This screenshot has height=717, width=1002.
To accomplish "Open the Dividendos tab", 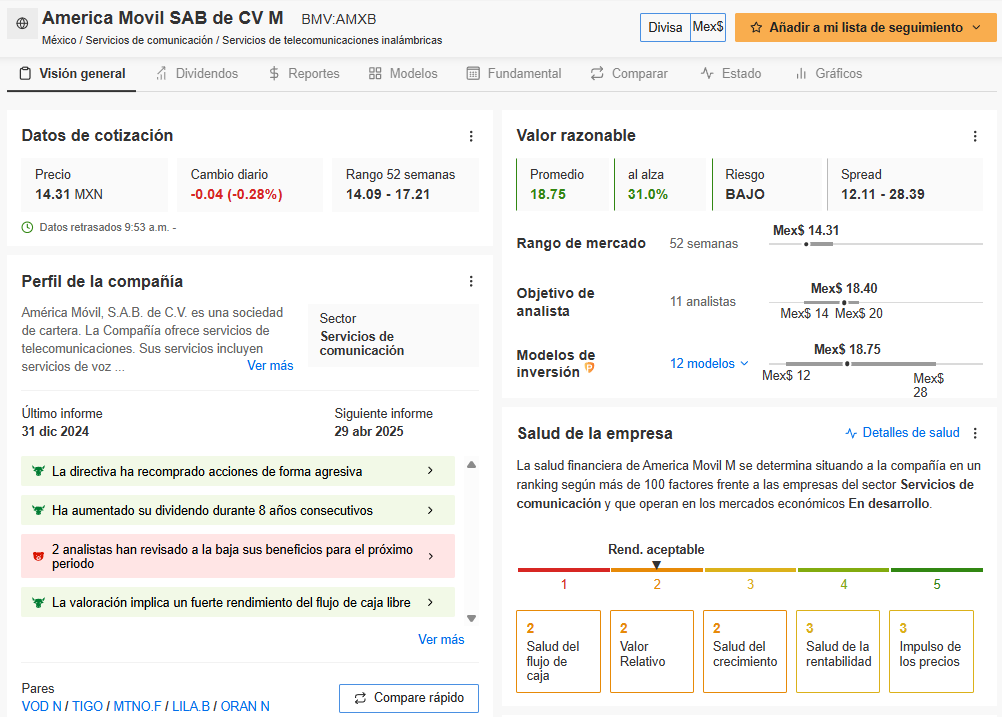I will [x=197, y=73].
